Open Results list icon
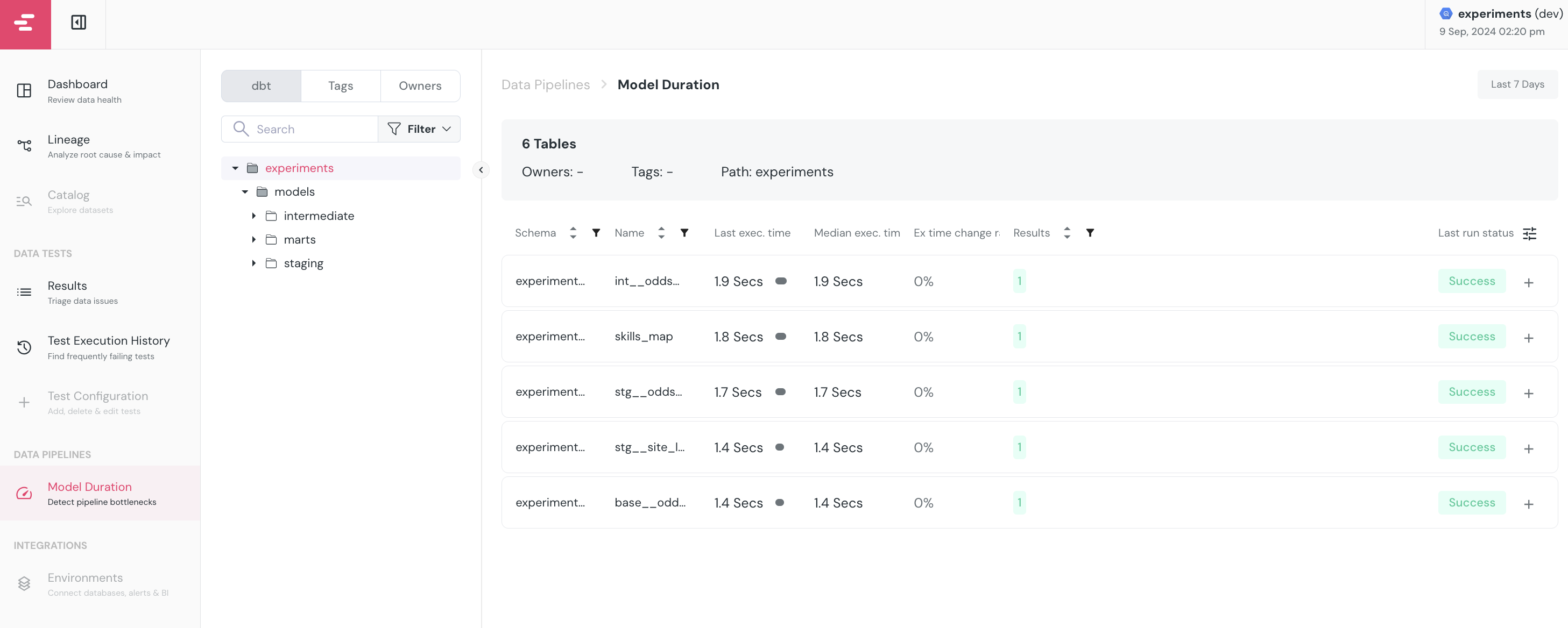The height and width of the screenshot is (628, 1568). pos(24,292)
